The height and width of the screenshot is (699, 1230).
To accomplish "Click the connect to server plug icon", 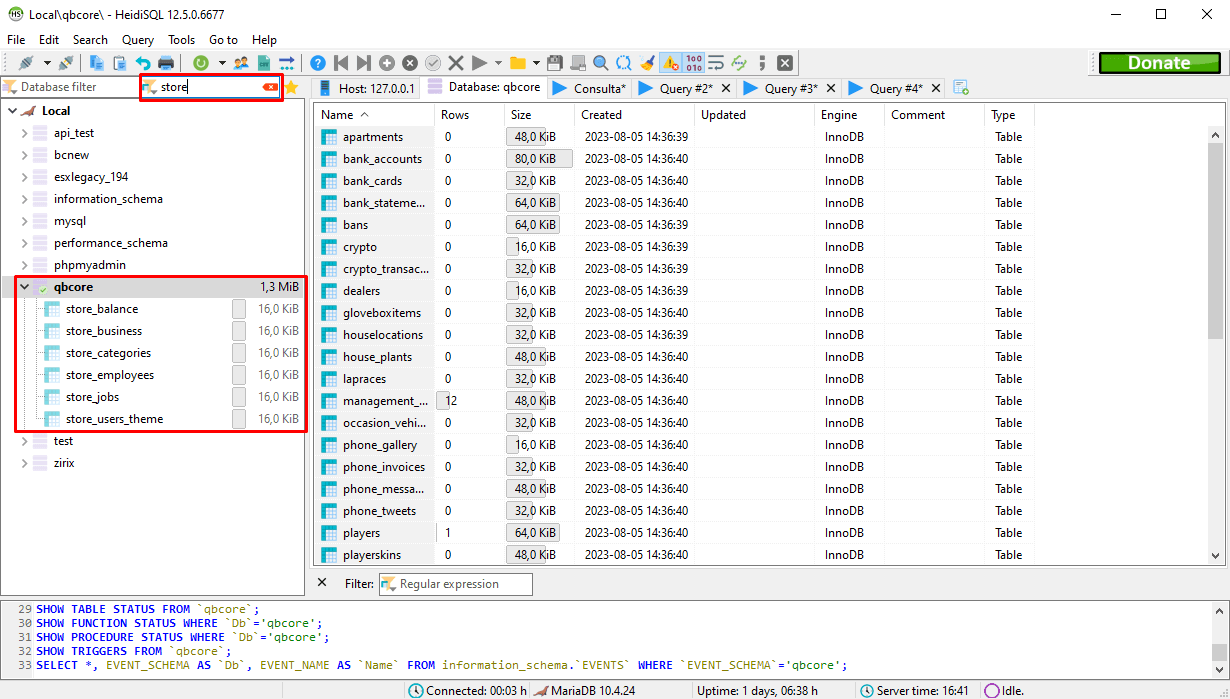I will pos(26,63).
